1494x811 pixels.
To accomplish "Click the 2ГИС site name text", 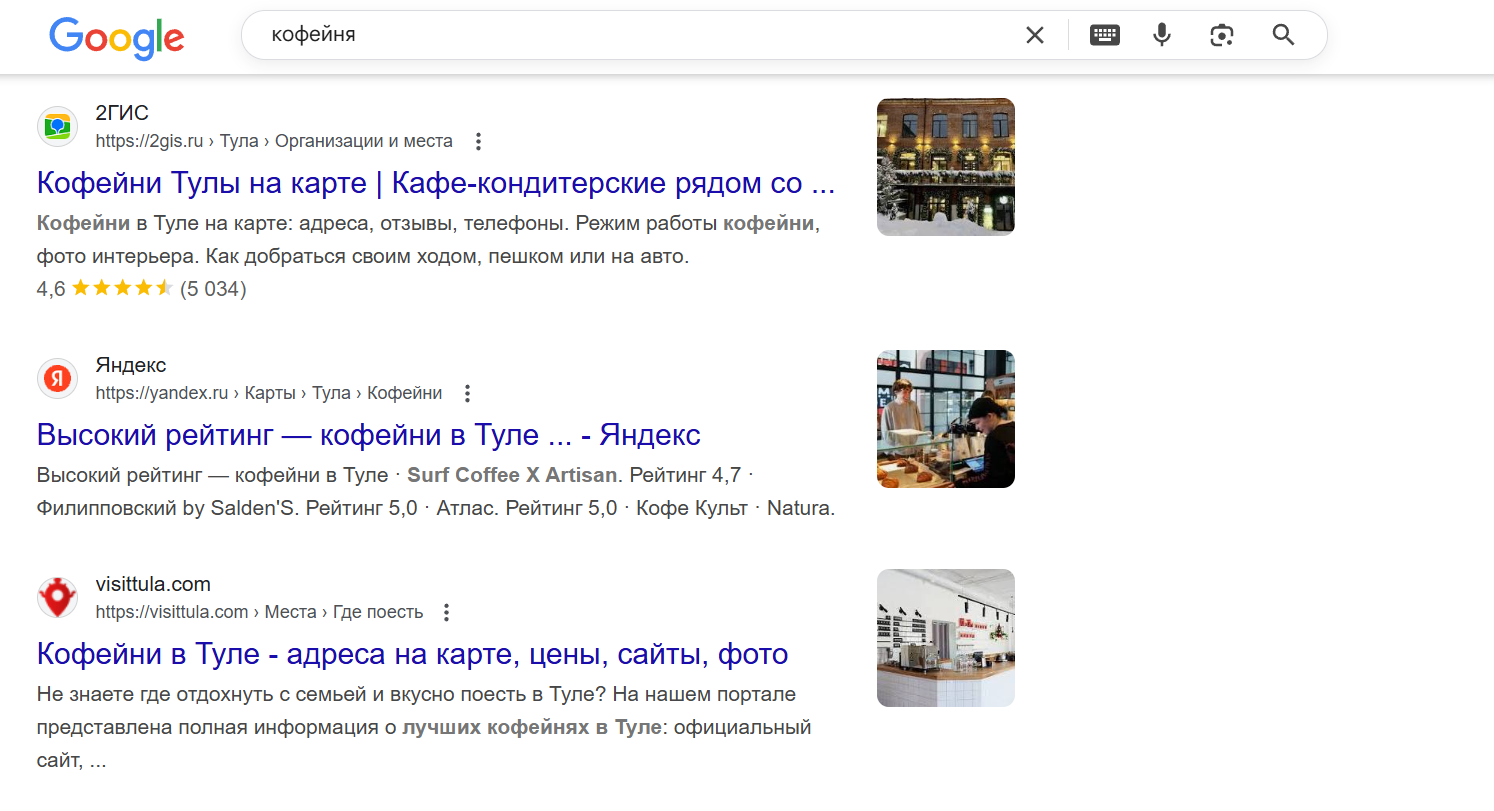I will click(x=122, y=114).
